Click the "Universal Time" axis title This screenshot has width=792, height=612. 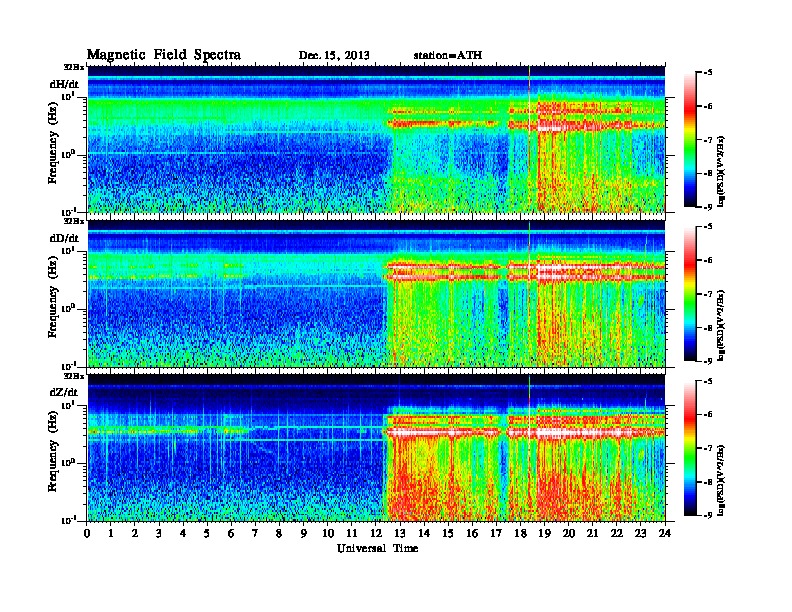377,548
